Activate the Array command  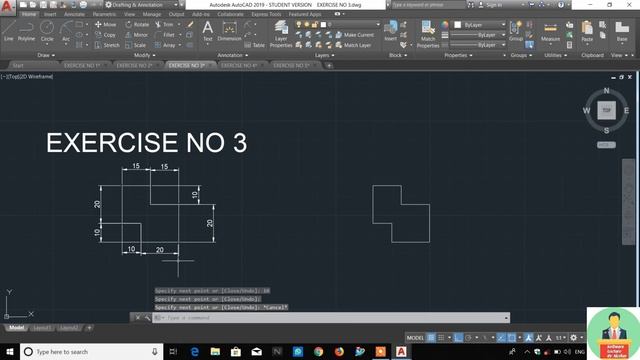tap(165, 45)
